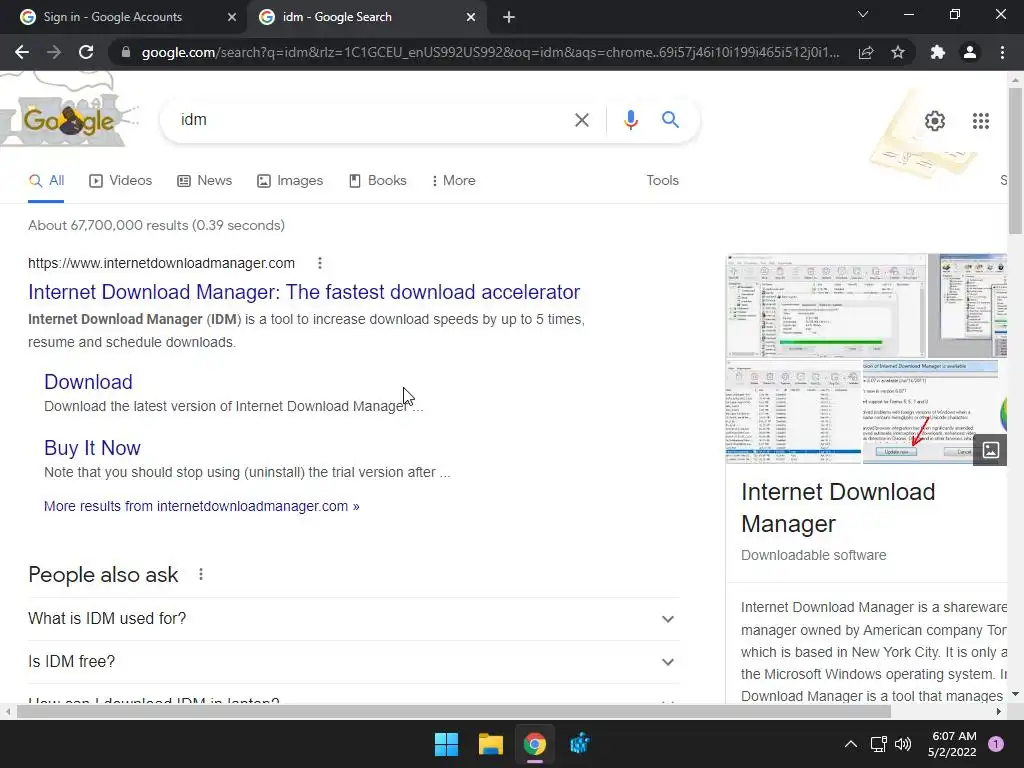Open a new tab with plus button
This screenshot has height=768, width=1024.
[x=509, y=17]
